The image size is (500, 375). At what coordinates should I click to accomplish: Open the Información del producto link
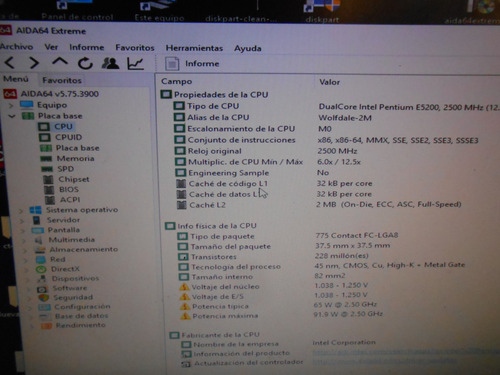(x=405, y=352)
